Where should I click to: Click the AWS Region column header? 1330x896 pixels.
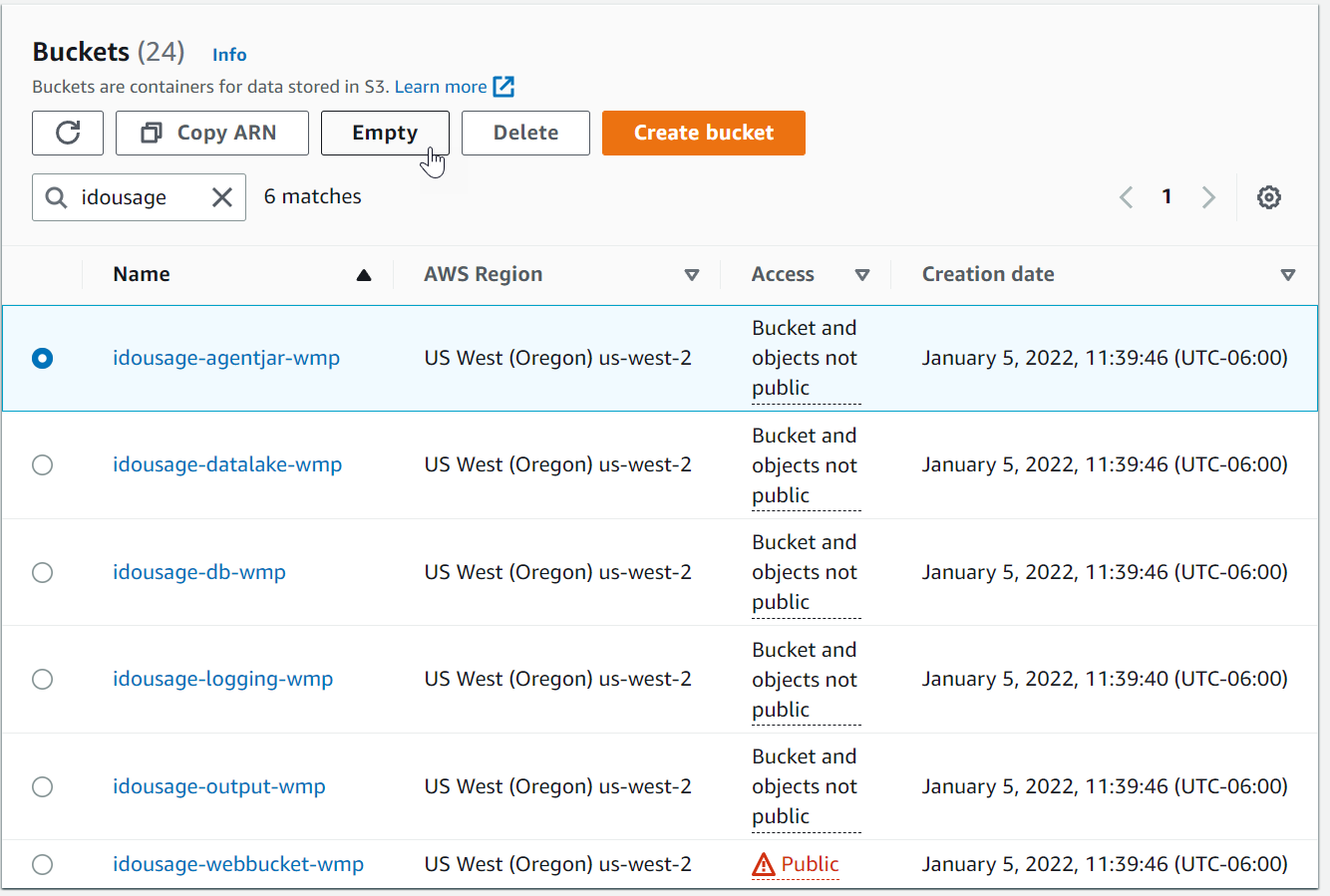pos(484,274)
